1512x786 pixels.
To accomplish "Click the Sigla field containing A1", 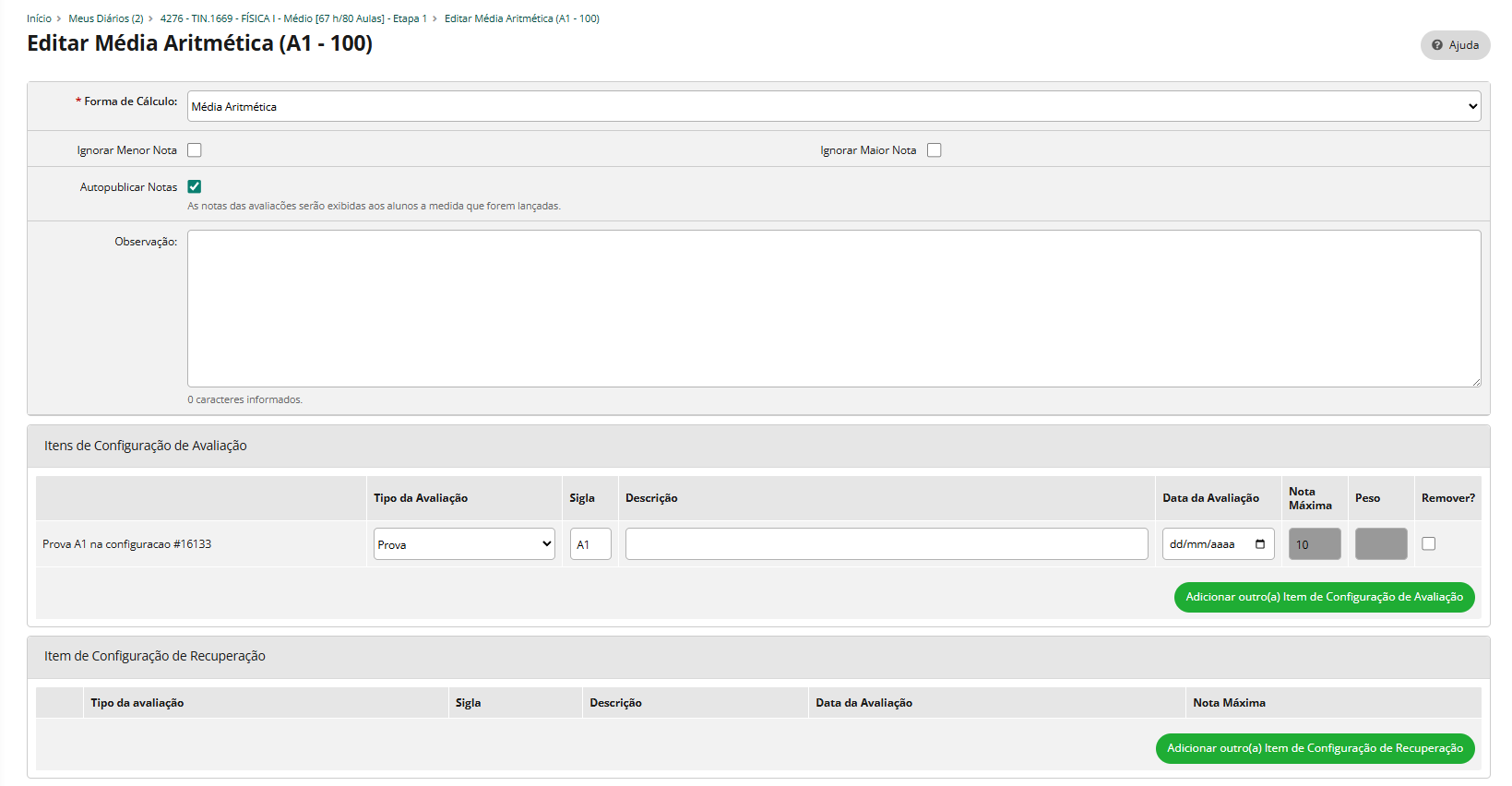I will click(590, 544).
